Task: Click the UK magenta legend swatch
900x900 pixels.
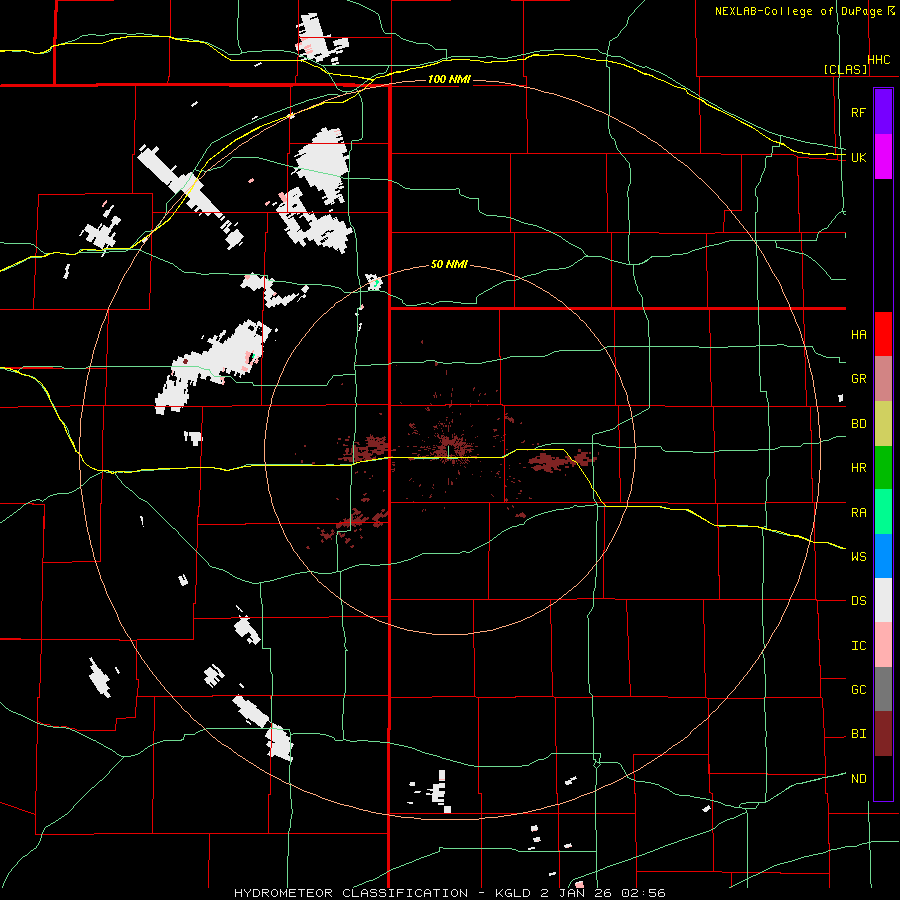Action: pyautogui.click(x=883, y=157)
